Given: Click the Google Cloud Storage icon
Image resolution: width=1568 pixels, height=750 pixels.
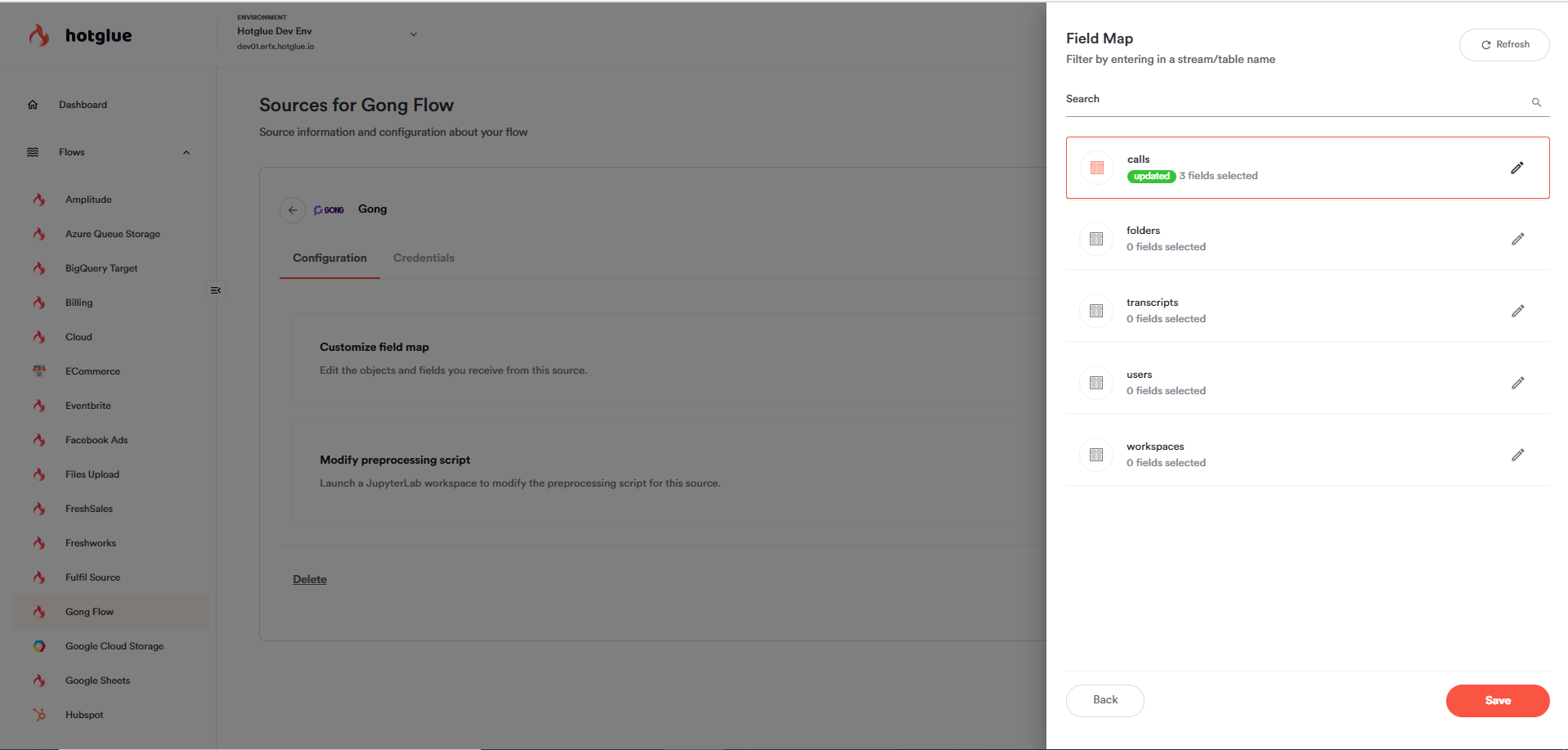Looking at the screenshot, I should click(38, 646).
